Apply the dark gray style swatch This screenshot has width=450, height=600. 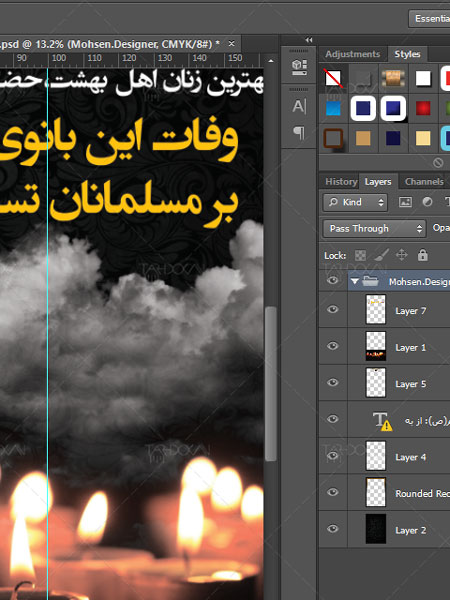tap(363, 78)
